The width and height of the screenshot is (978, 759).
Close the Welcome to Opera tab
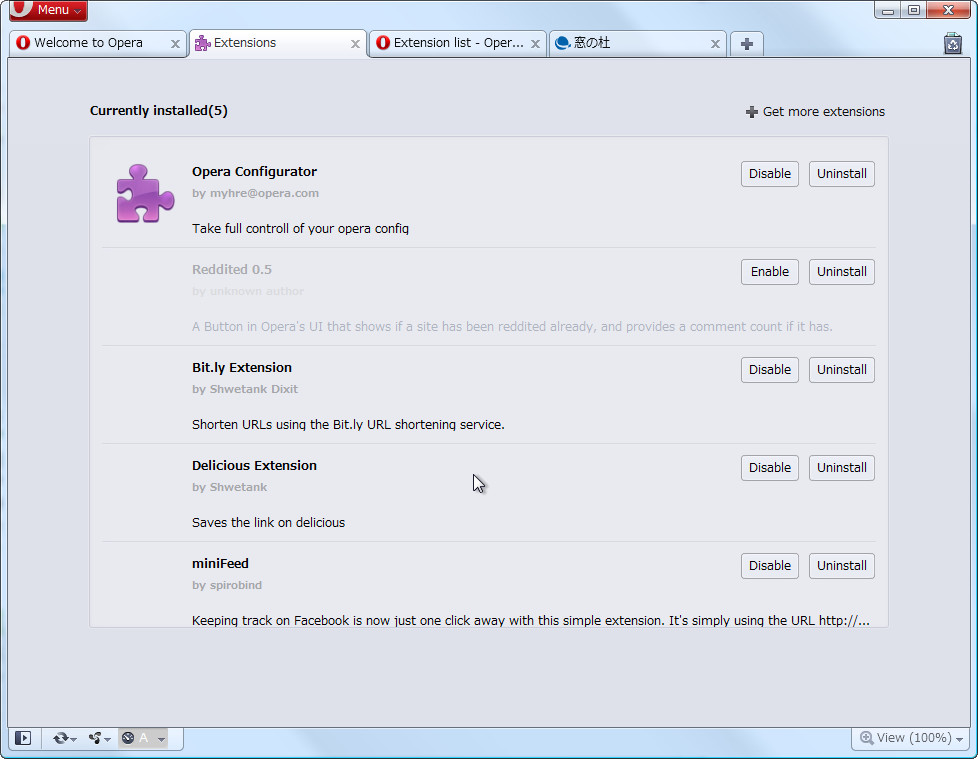[x=175, y=44]
